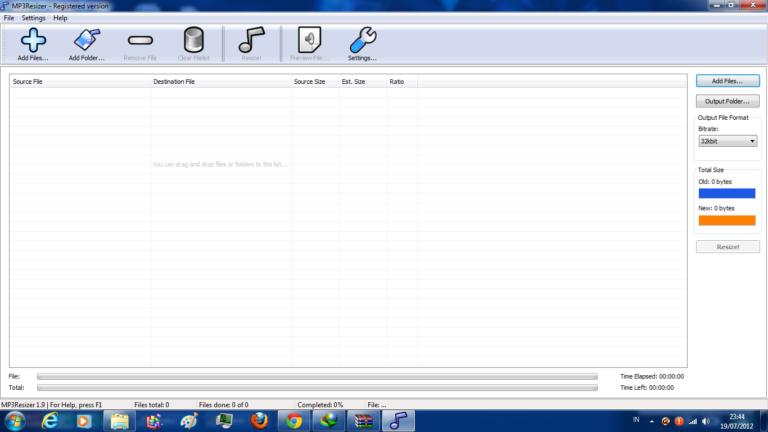This screenshot has width=768, height=432.
Task: Open the Help menu
Action: tap(61, 18)
